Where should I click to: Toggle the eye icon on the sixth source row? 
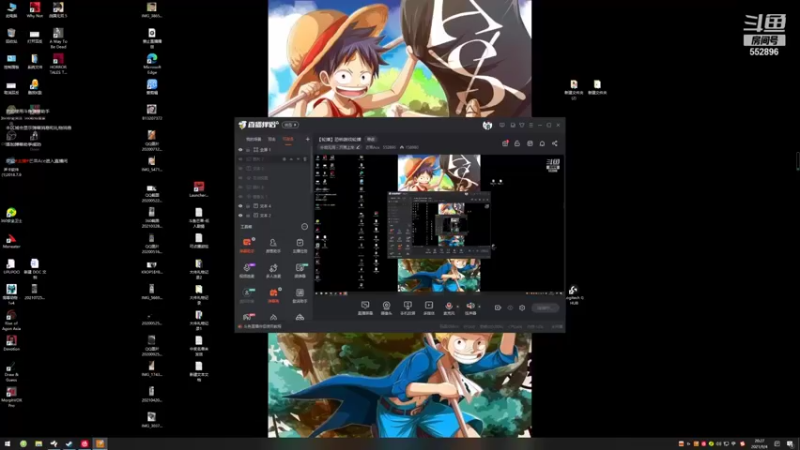(240, 197)
